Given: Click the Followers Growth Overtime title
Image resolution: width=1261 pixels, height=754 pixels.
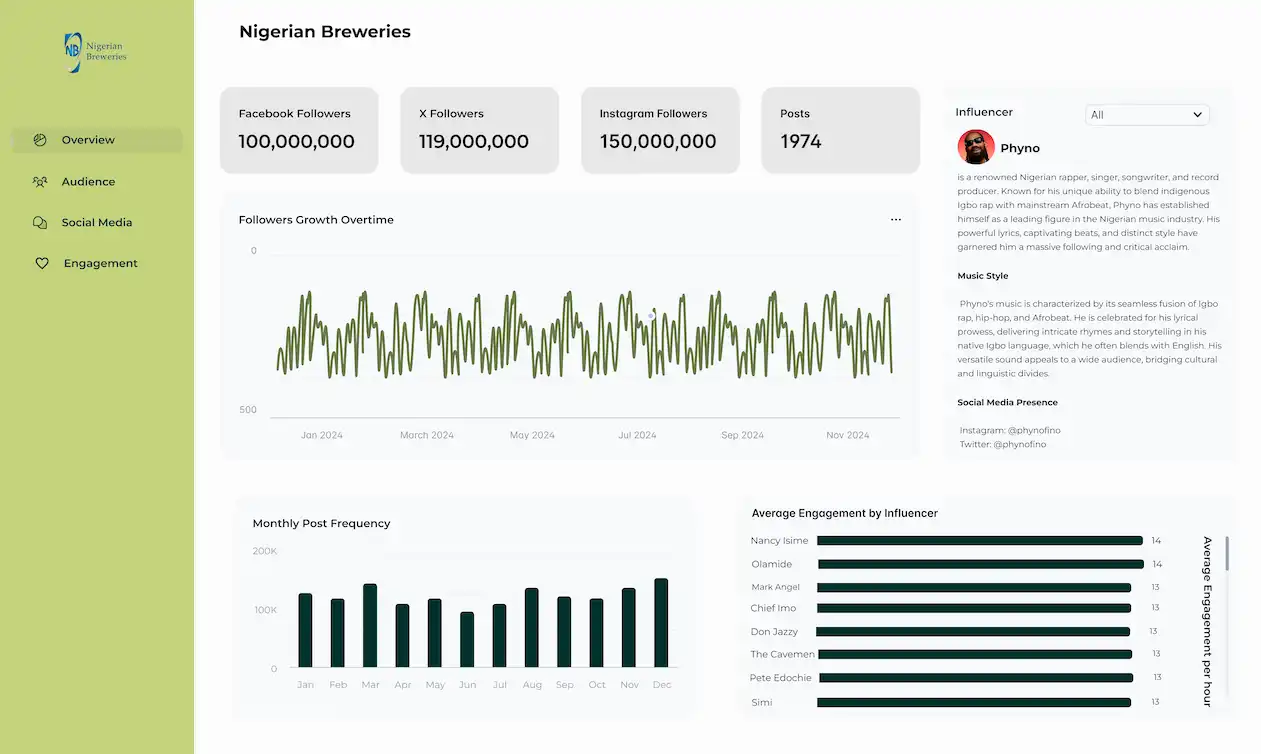Looking at the screenshot, I should coord(316,220).
